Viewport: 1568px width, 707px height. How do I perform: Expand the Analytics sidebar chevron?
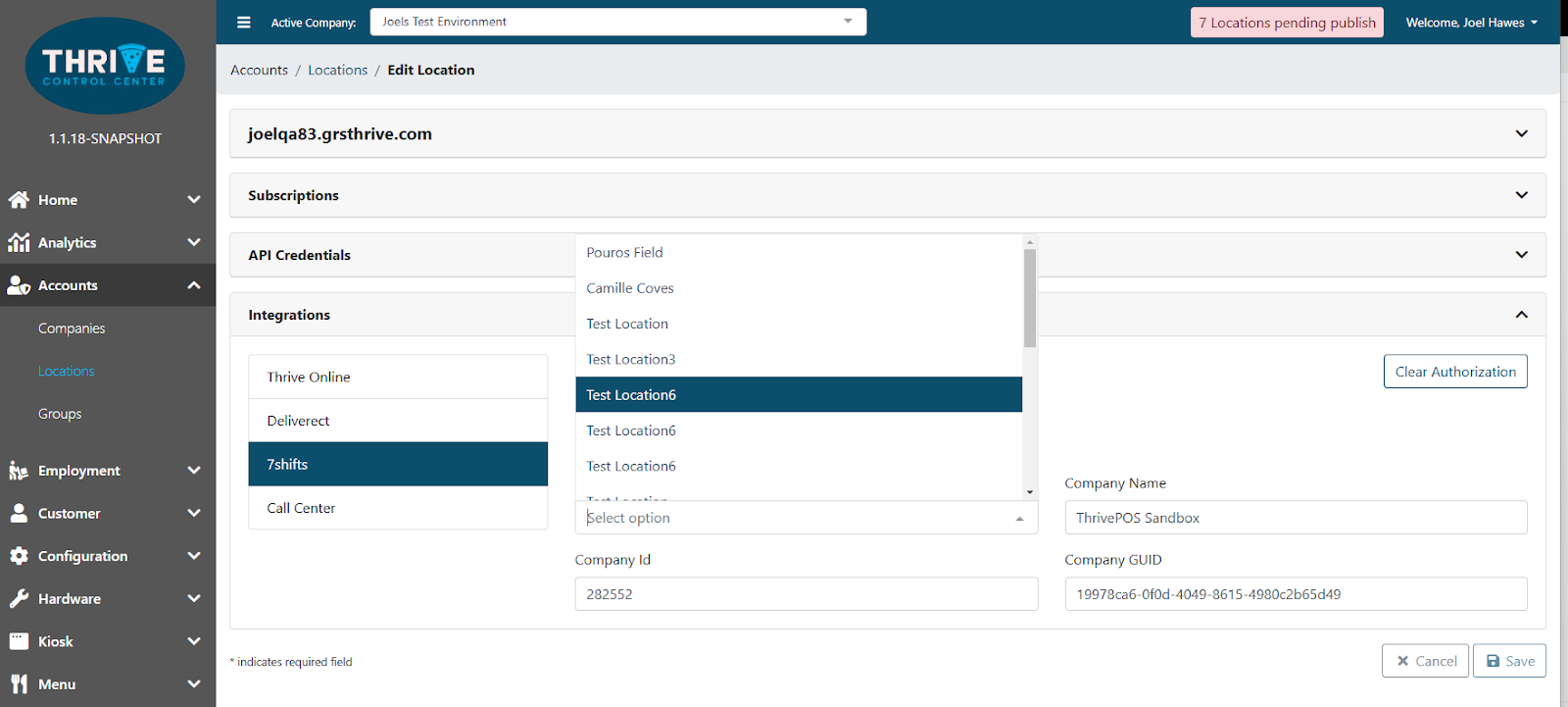click(x=194, y=242)
